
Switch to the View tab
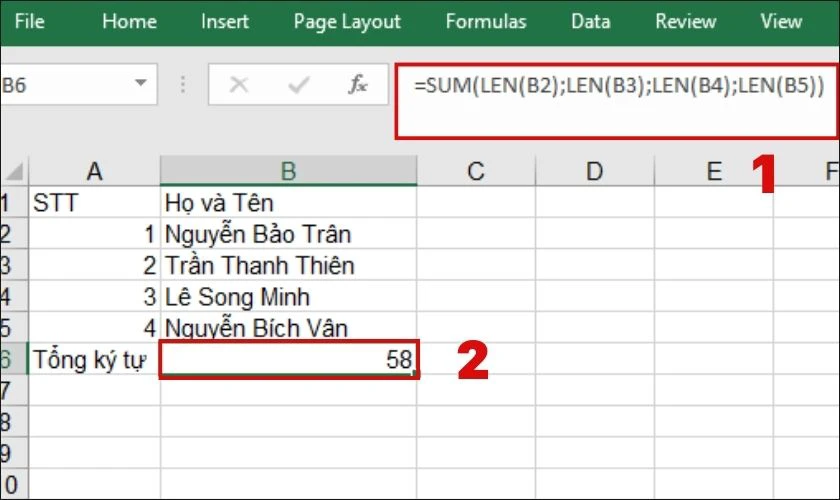coord(781,21)
